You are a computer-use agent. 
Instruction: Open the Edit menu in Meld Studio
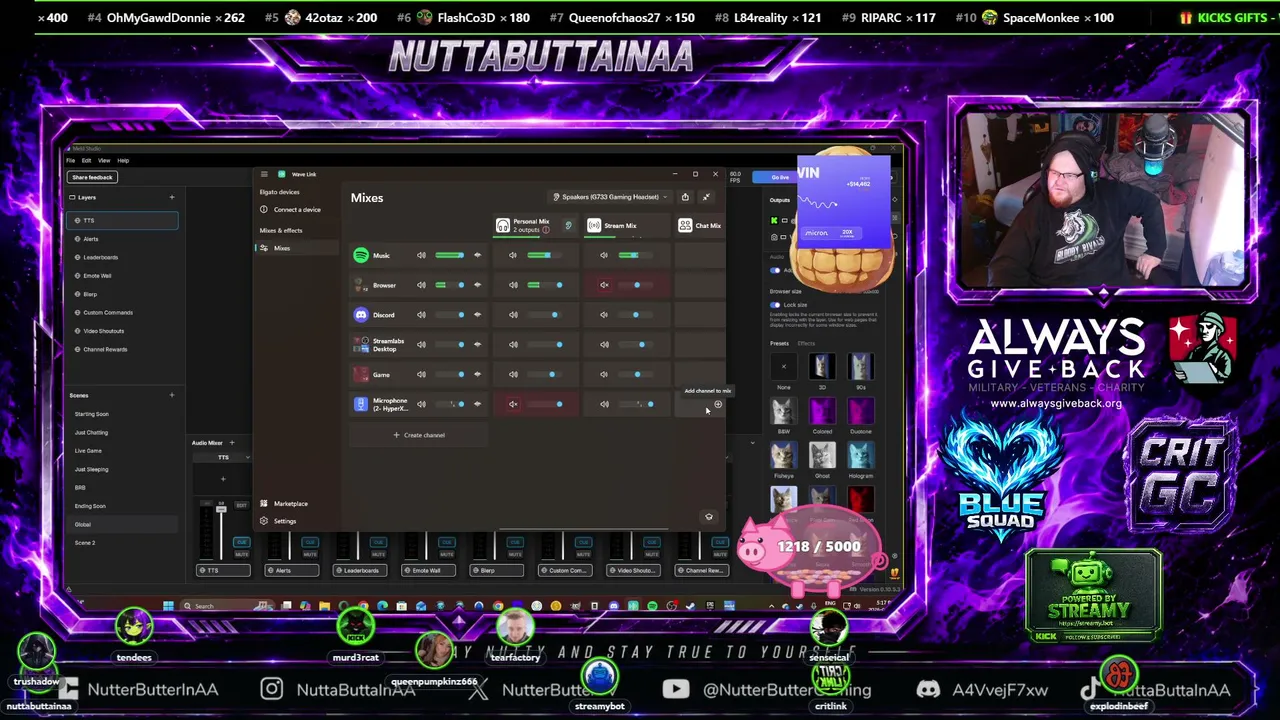86,160
